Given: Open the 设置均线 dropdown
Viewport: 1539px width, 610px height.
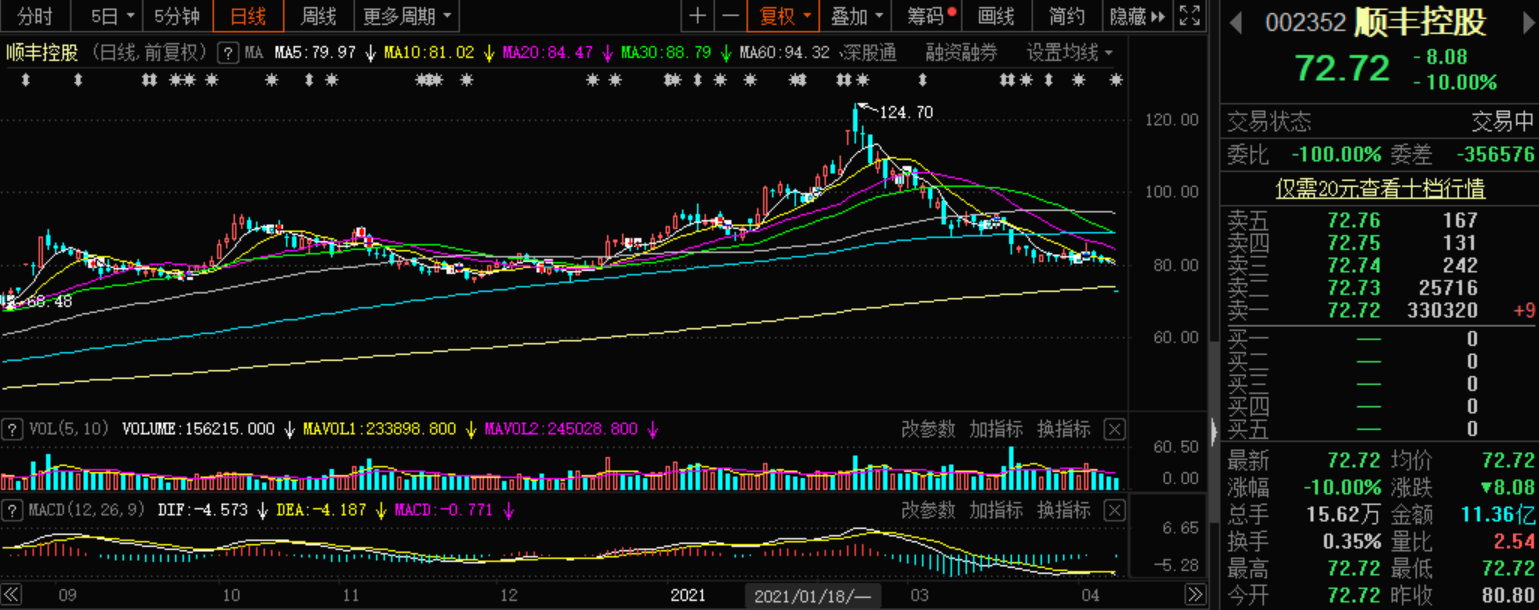Looking at the screenshot, I should tap(1070, 53).
